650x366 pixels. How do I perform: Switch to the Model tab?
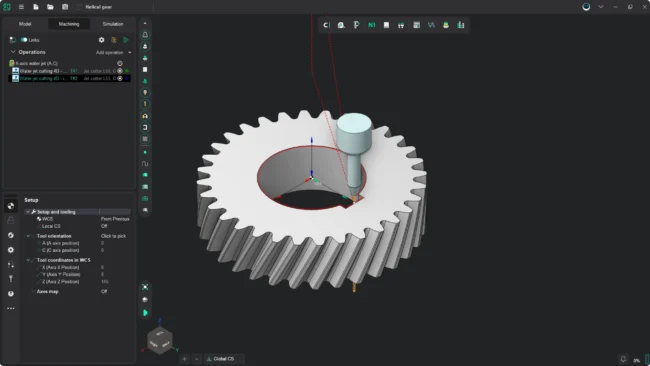tap(25, 24)
